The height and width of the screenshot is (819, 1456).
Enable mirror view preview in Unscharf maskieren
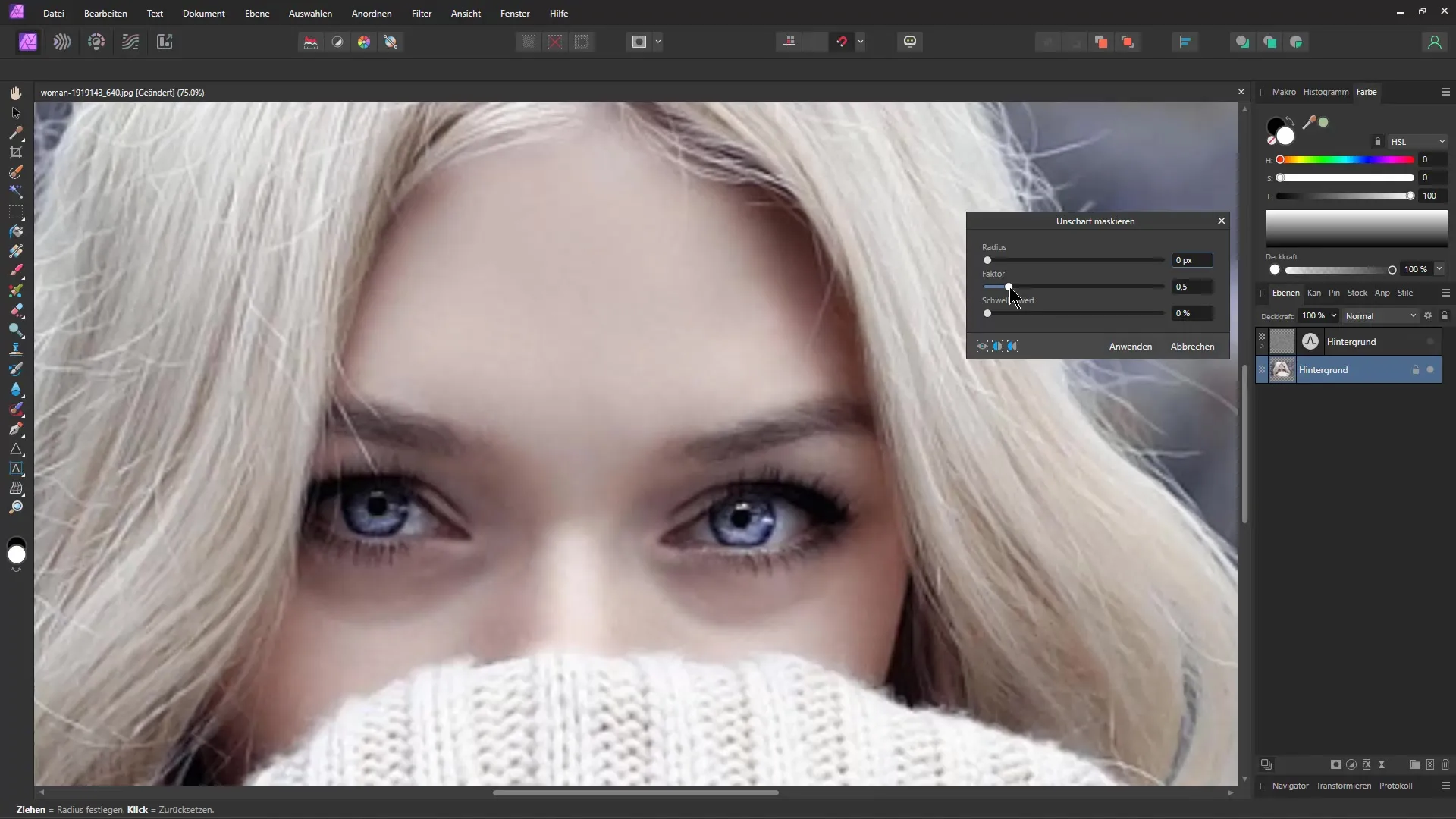coord(1013,347)
